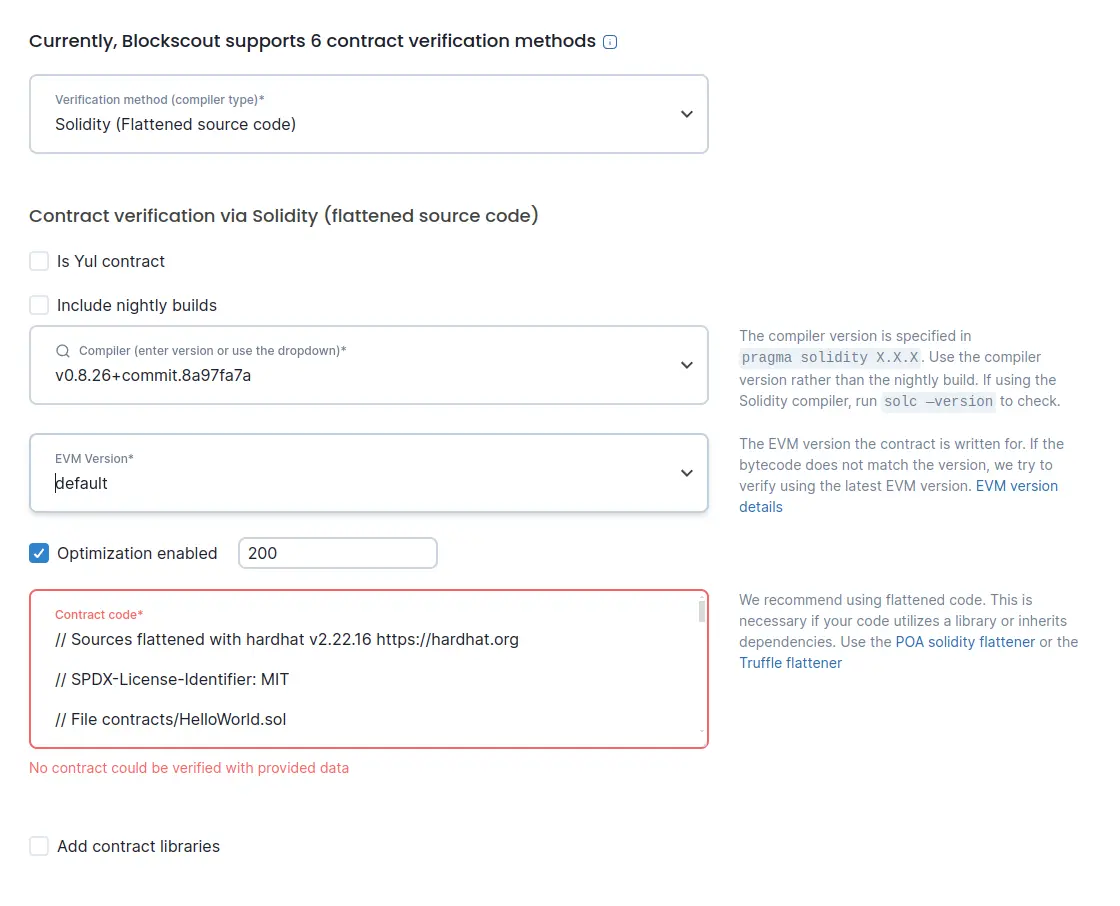Click the info icon beside verification methods heading
This screenshot has height=906, width=1120.
pos(609,42)
